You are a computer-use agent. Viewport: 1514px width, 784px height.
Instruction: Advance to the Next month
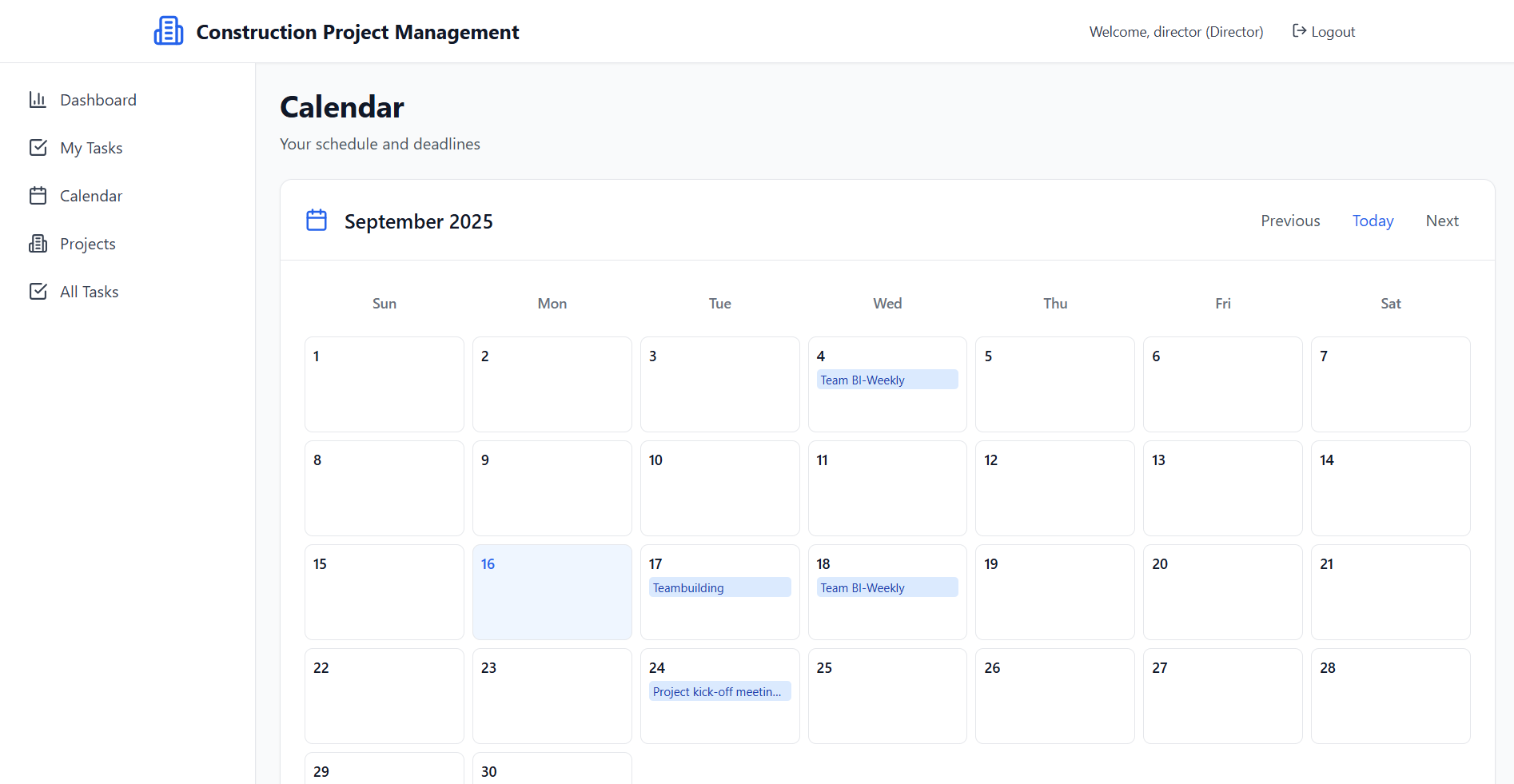pyautogui.click(x=1442, y=221)
